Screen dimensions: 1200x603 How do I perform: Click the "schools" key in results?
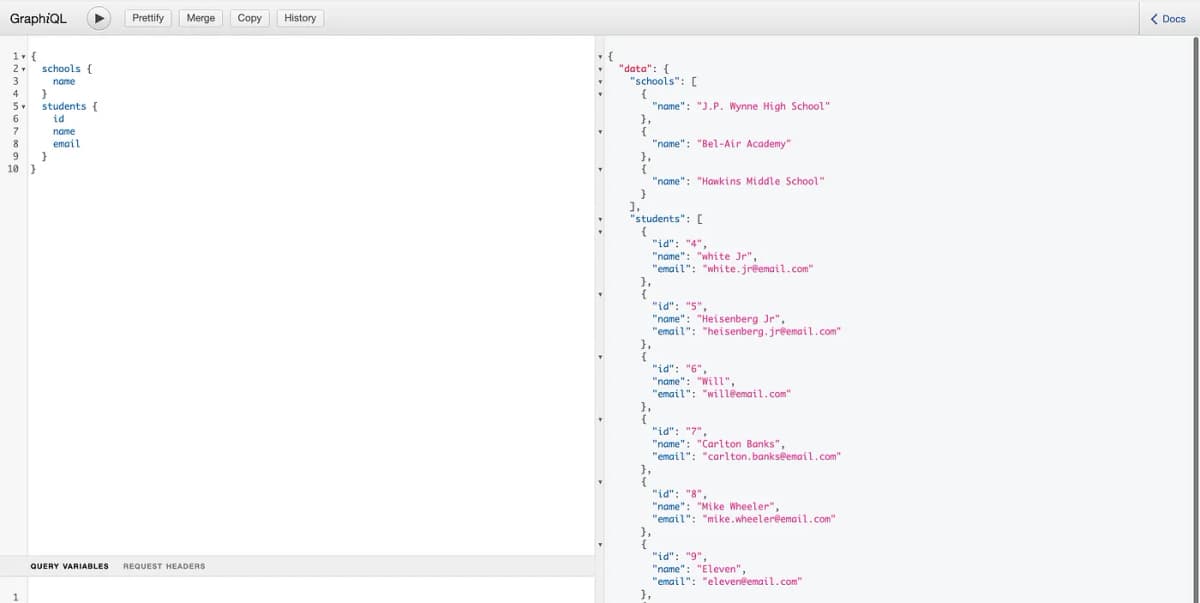(656, 81)
